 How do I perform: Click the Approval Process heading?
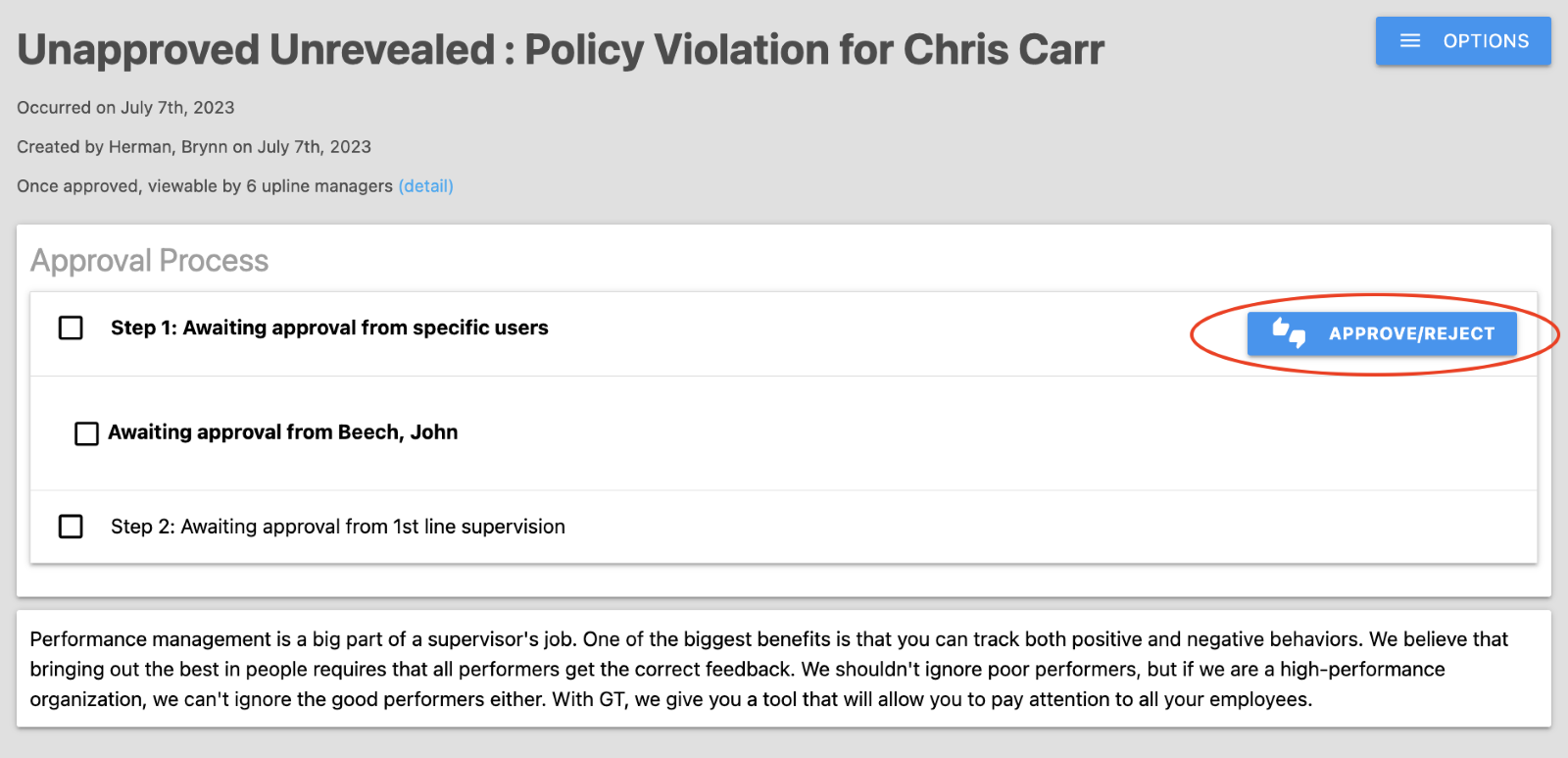click(149, 261)
